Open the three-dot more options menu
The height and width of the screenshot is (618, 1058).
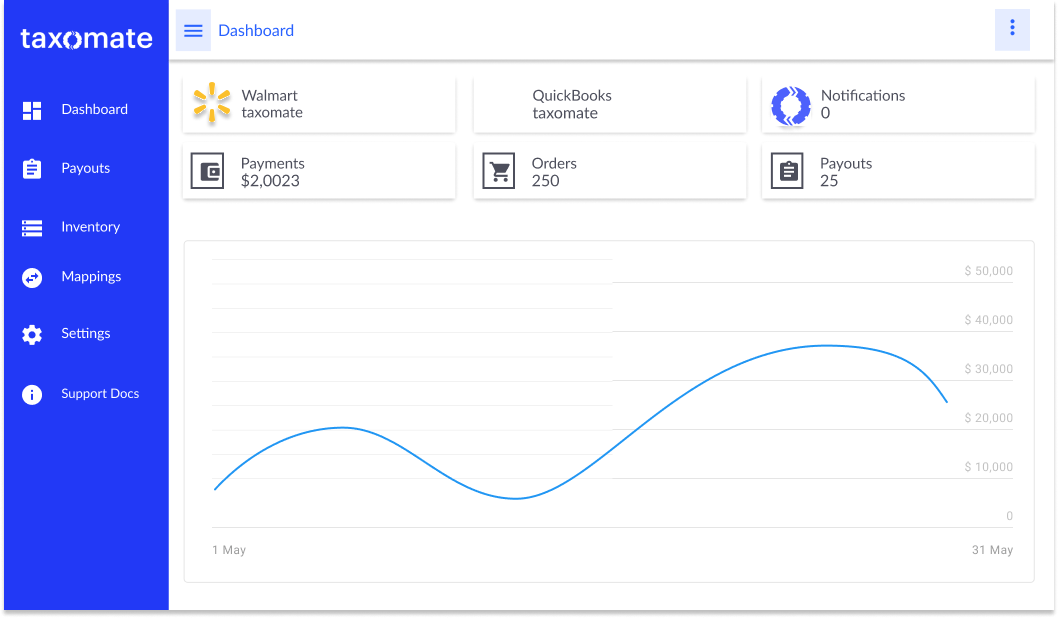[1012, 29]
